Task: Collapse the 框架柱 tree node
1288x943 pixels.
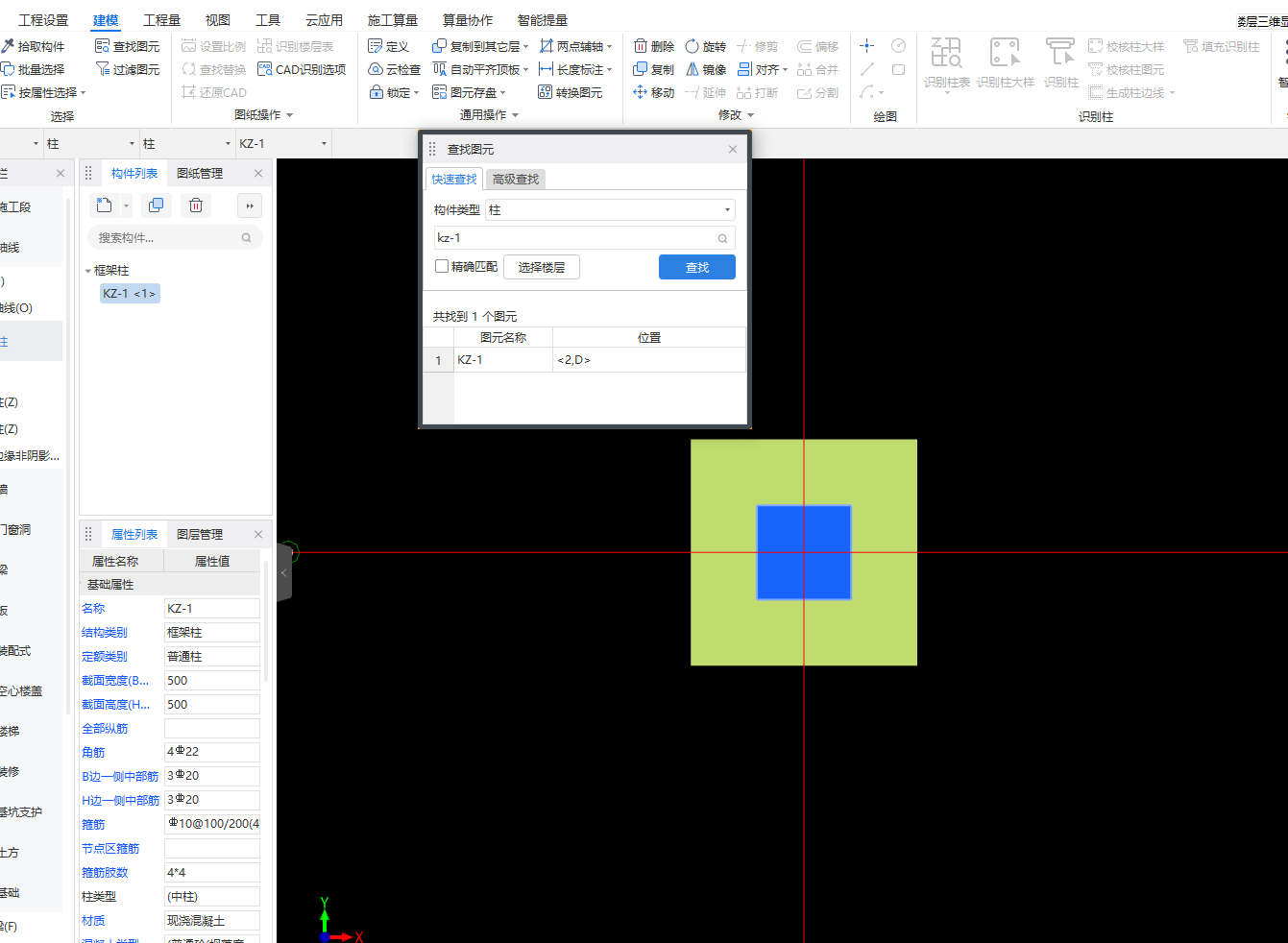Action: tap(88, 271)
